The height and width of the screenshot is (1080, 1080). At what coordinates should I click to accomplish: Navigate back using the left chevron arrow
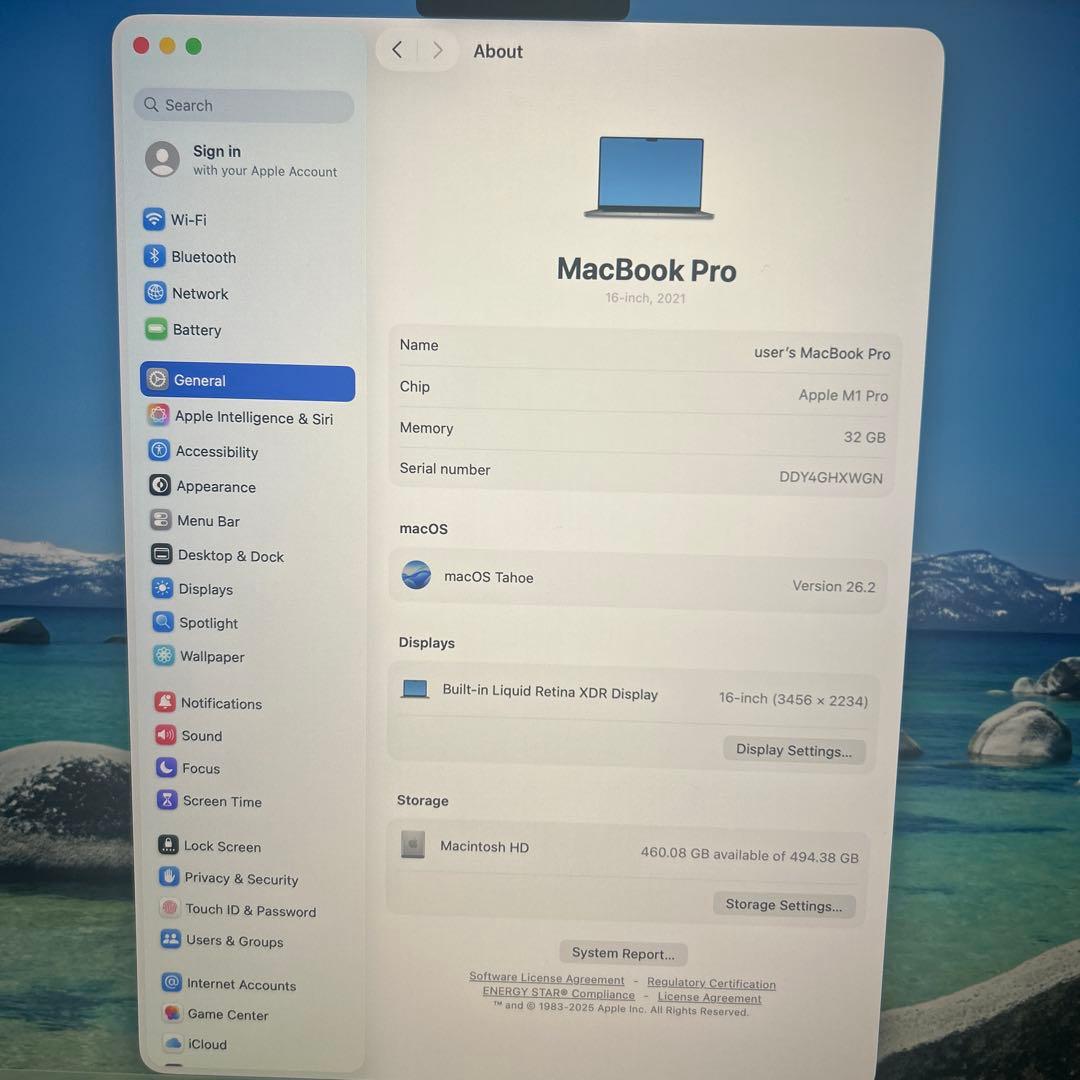[396, 50]
